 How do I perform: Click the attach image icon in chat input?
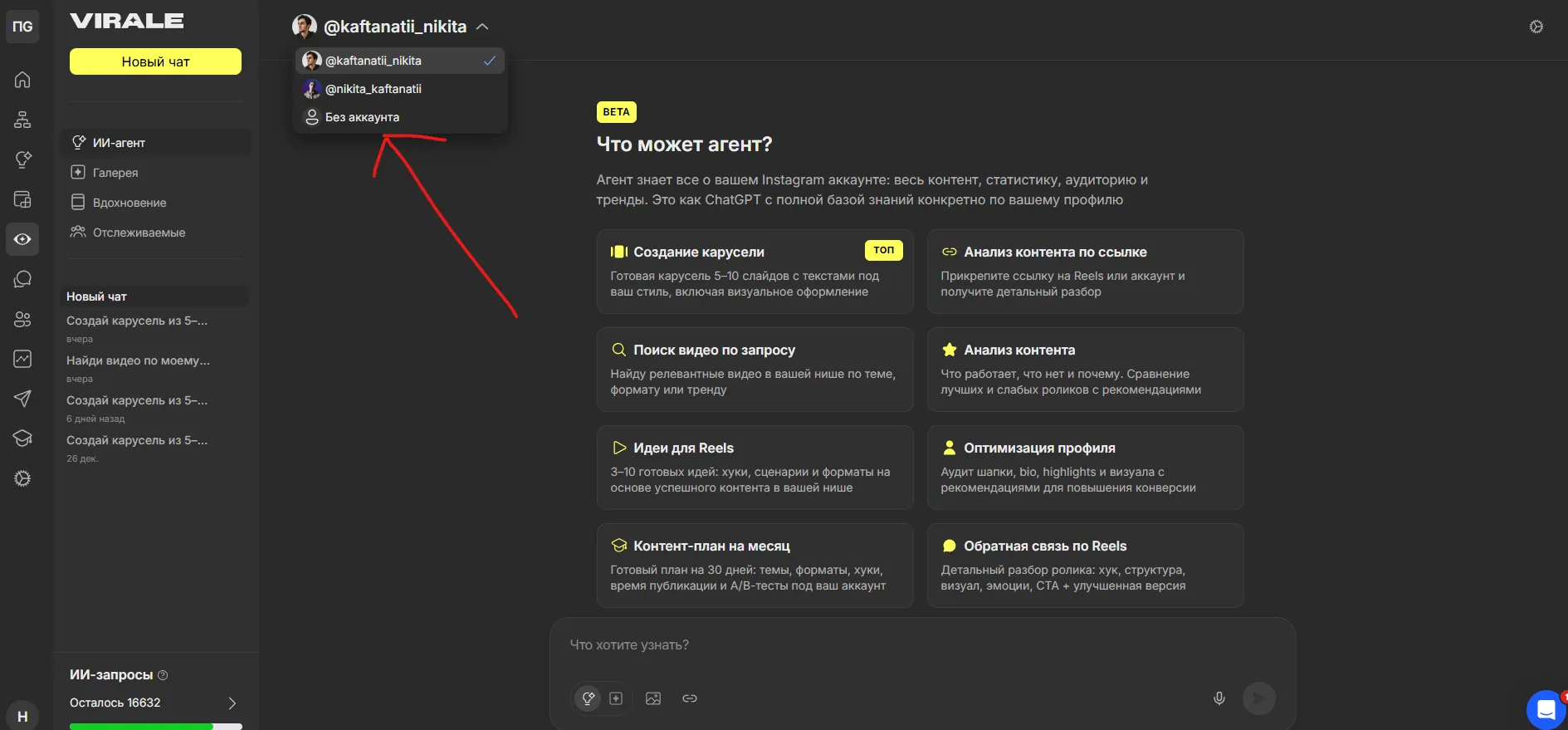point(653,698)
